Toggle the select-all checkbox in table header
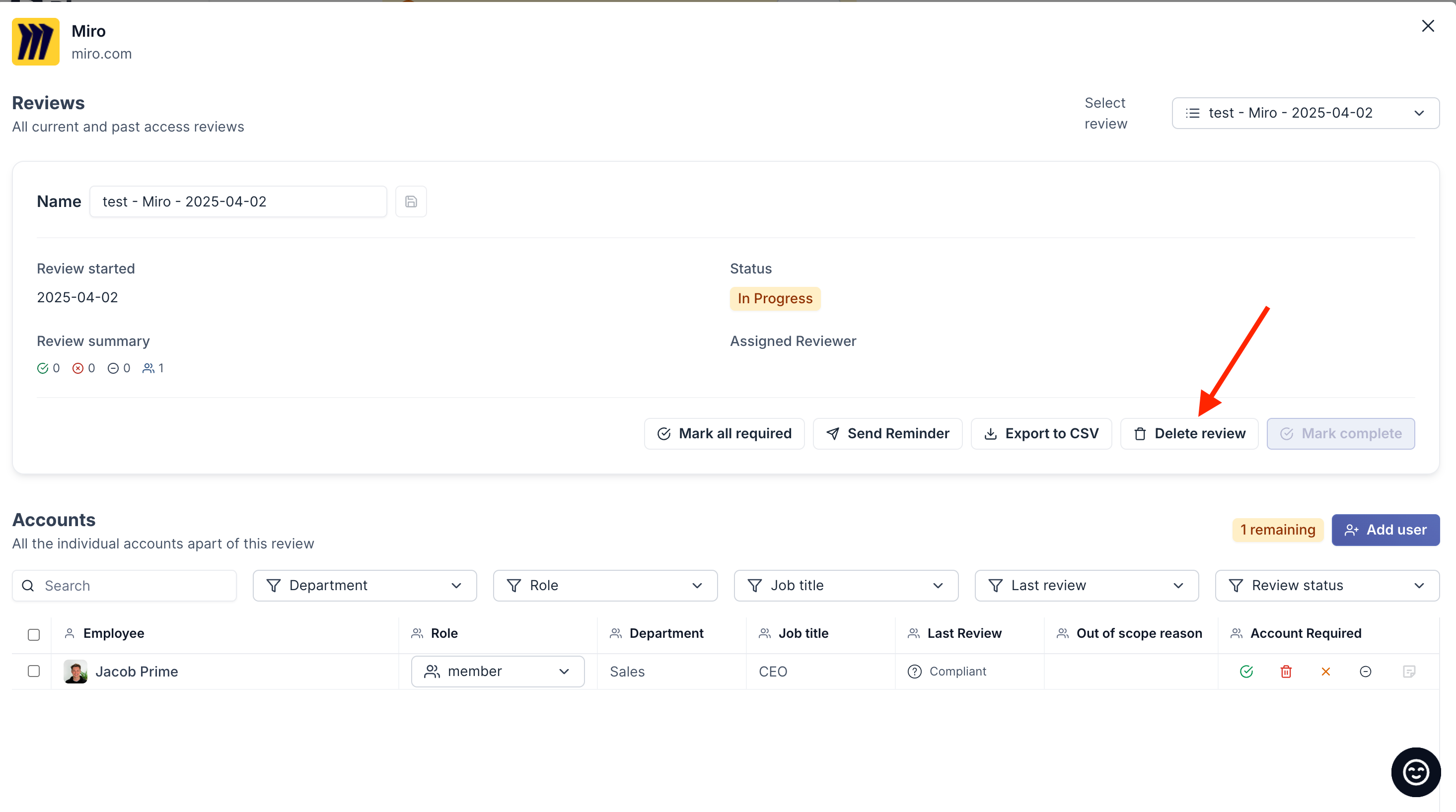This screenshot has height=812, width=1456. tap(34, 635)
